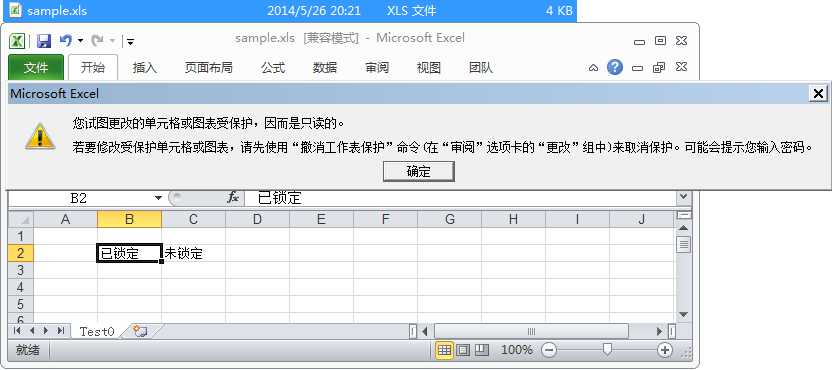Open the 页面布局 ribbon tab
The image size is (832, 370).
(208, 68)
